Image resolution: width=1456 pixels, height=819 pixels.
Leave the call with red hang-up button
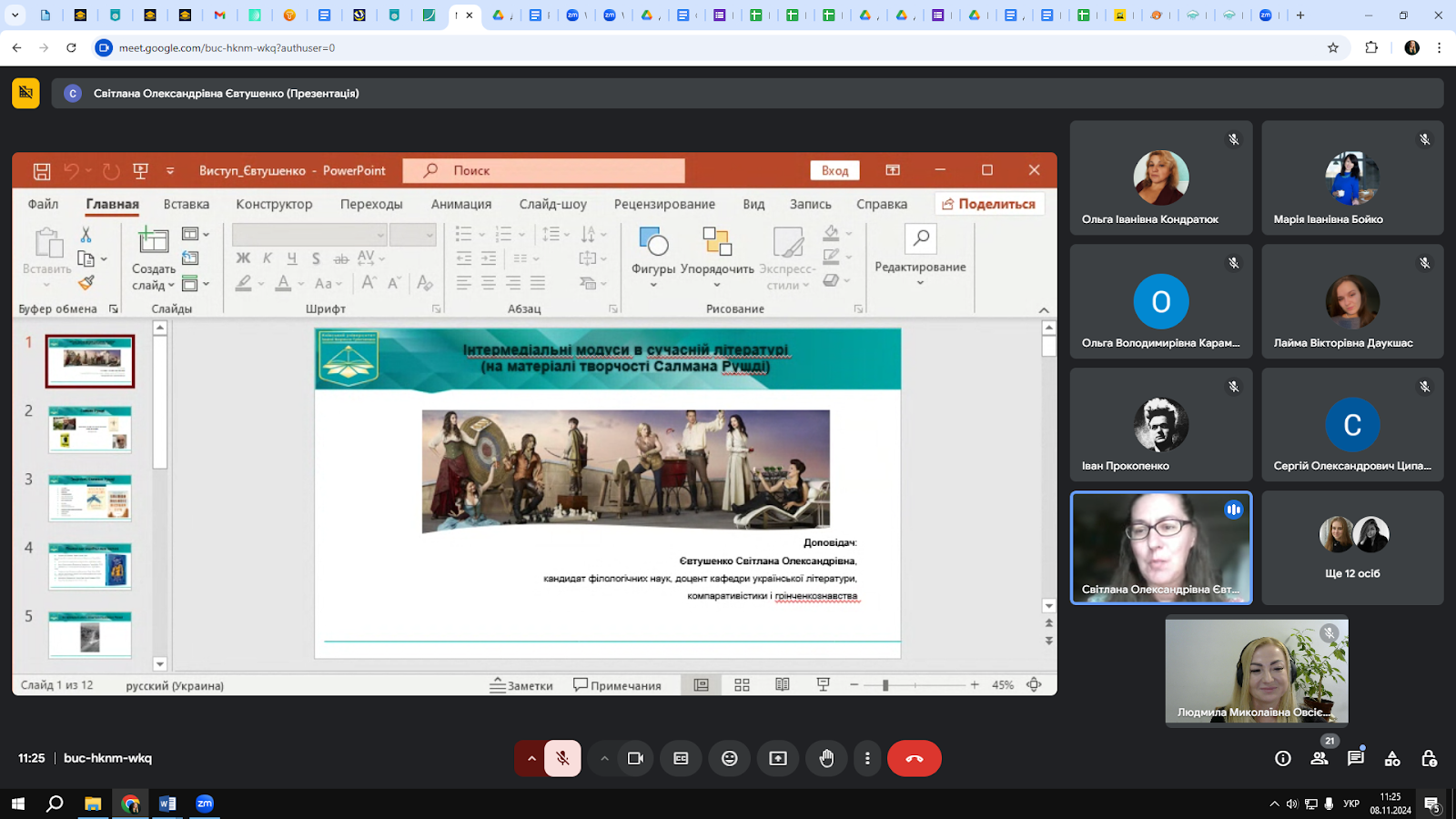click(x=914, y=758)
